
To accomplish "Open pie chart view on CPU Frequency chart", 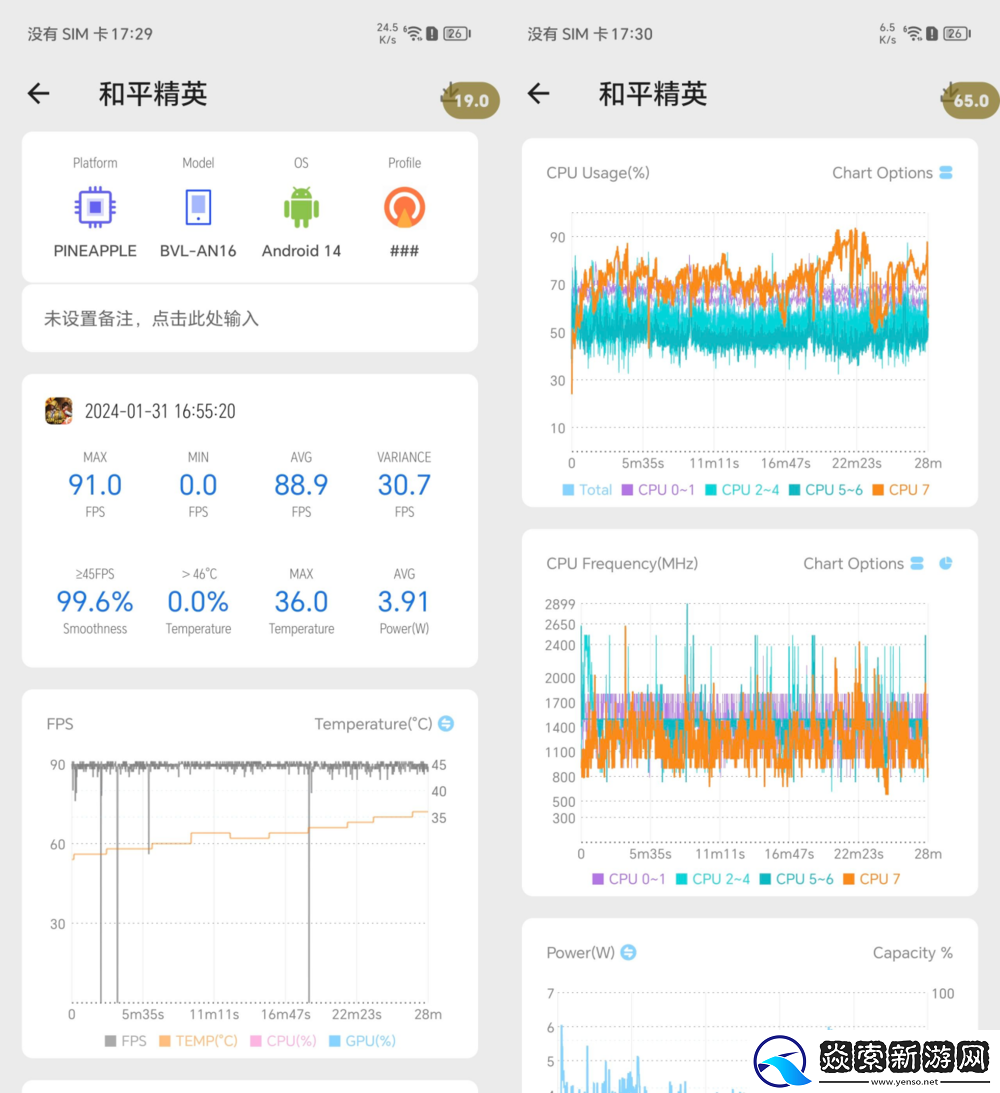I will [944, 563].
